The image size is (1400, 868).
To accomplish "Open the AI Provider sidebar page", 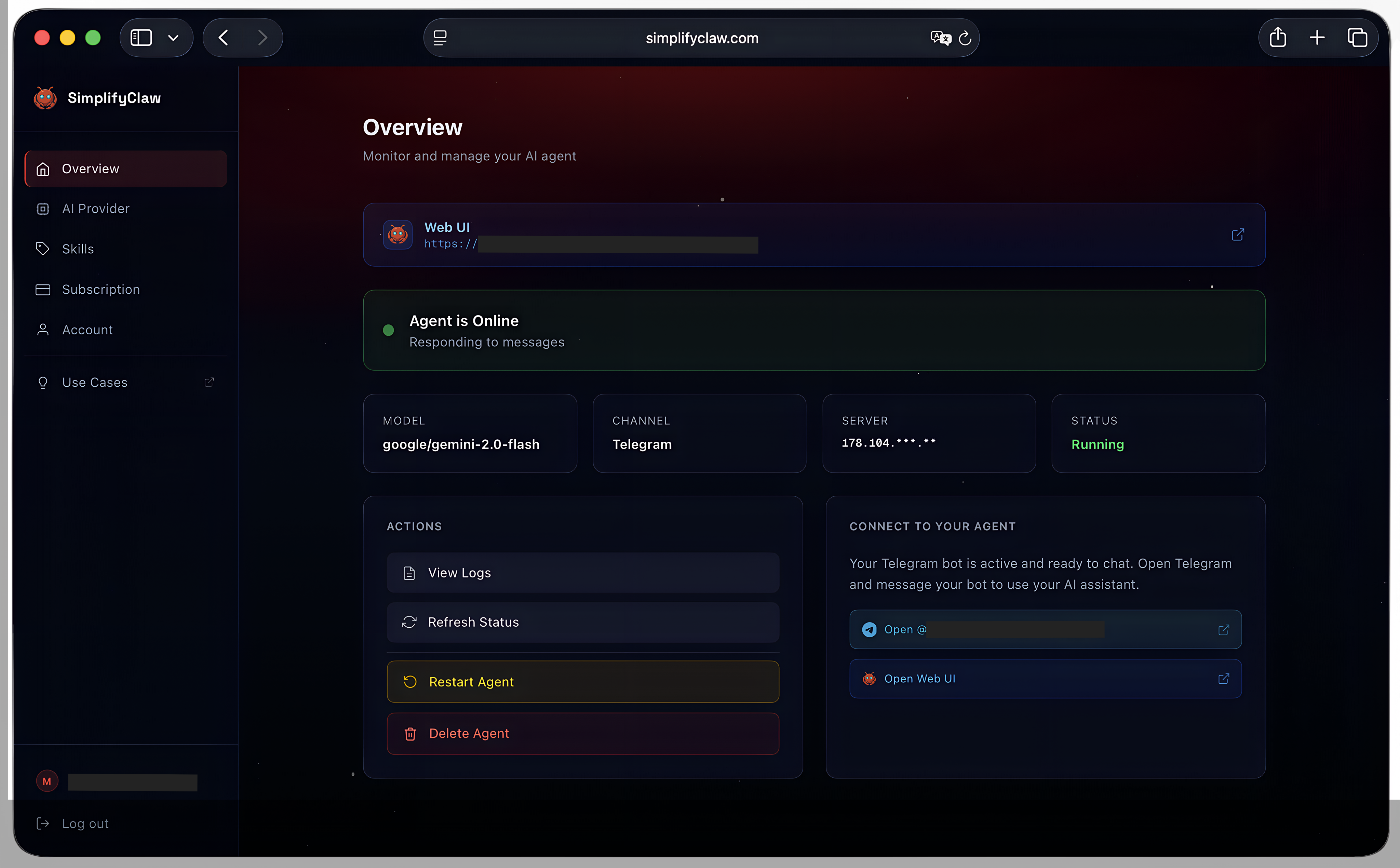I will [x=95, y=209].
